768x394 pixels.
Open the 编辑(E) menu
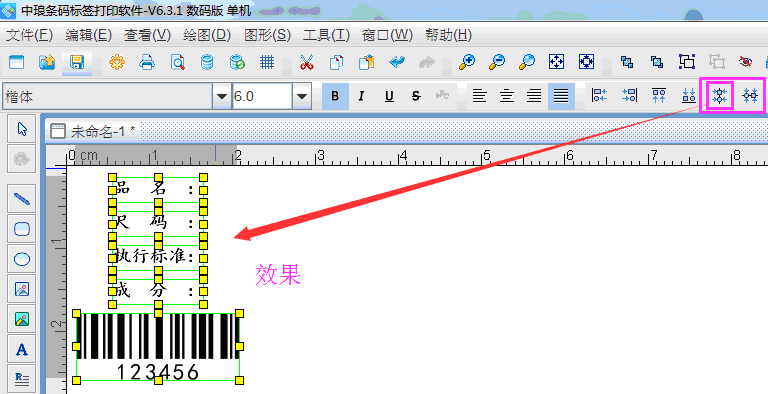click(89, 35)
